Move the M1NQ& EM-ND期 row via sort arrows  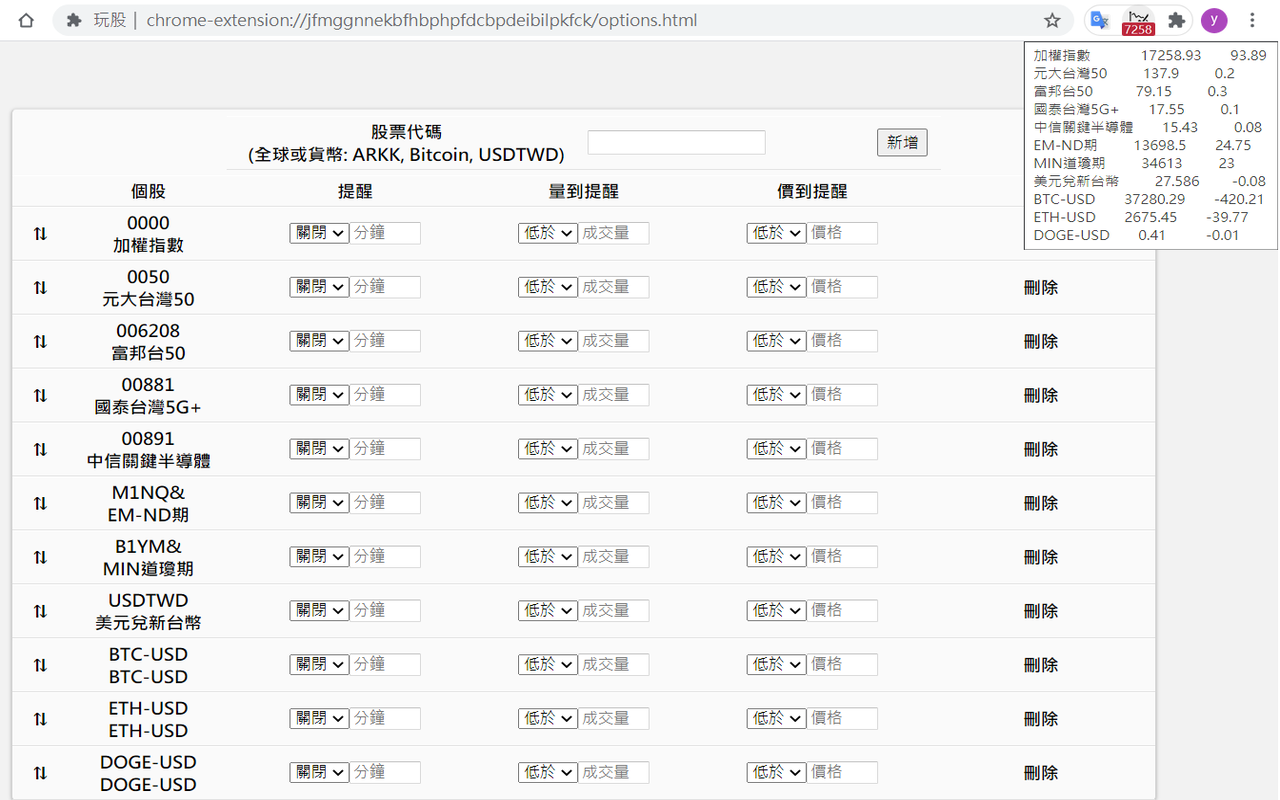pyautogui.click(x=40, y=504)
